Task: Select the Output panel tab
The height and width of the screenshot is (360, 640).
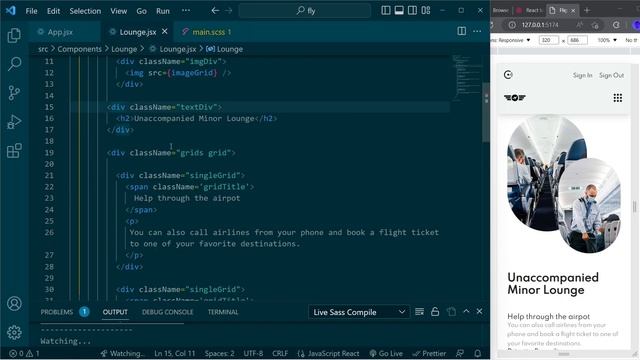Action: coord(115,312)
